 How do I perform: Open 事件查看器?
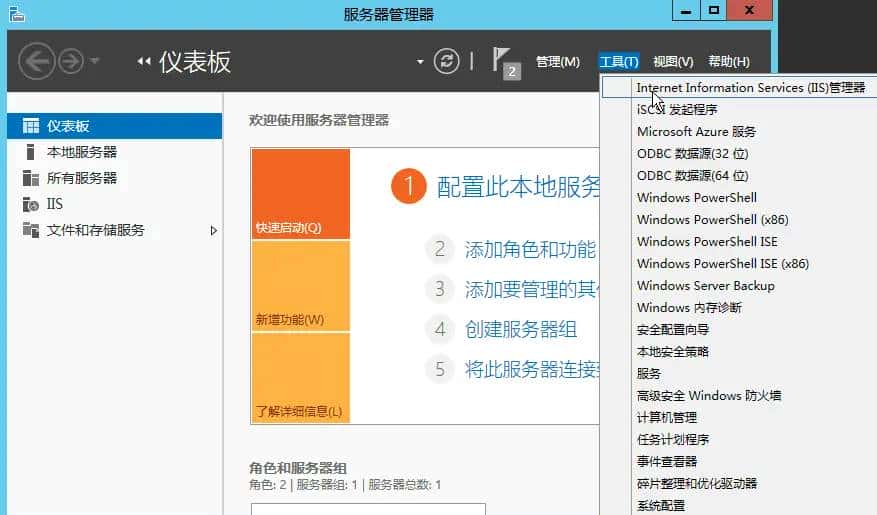(x=667, y=461)
